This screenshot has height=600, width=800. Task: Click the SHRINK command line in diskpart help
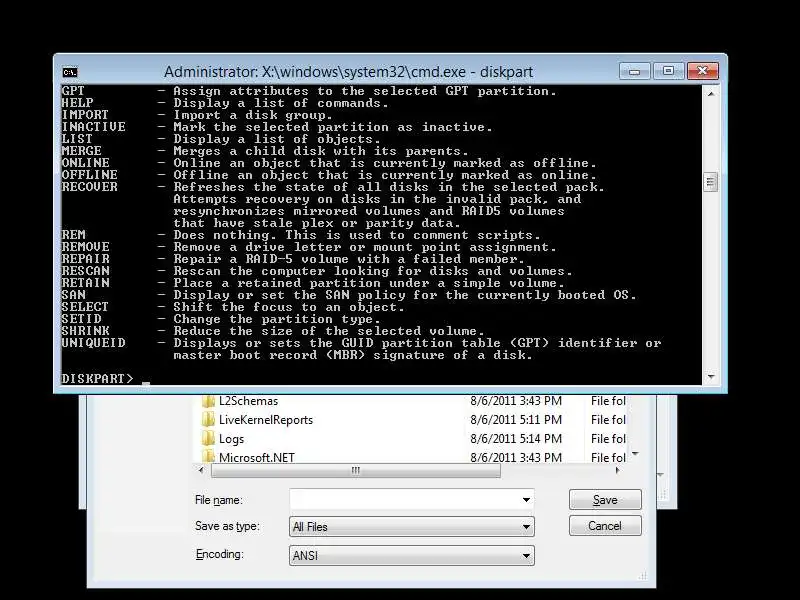[x=272, y=331]
